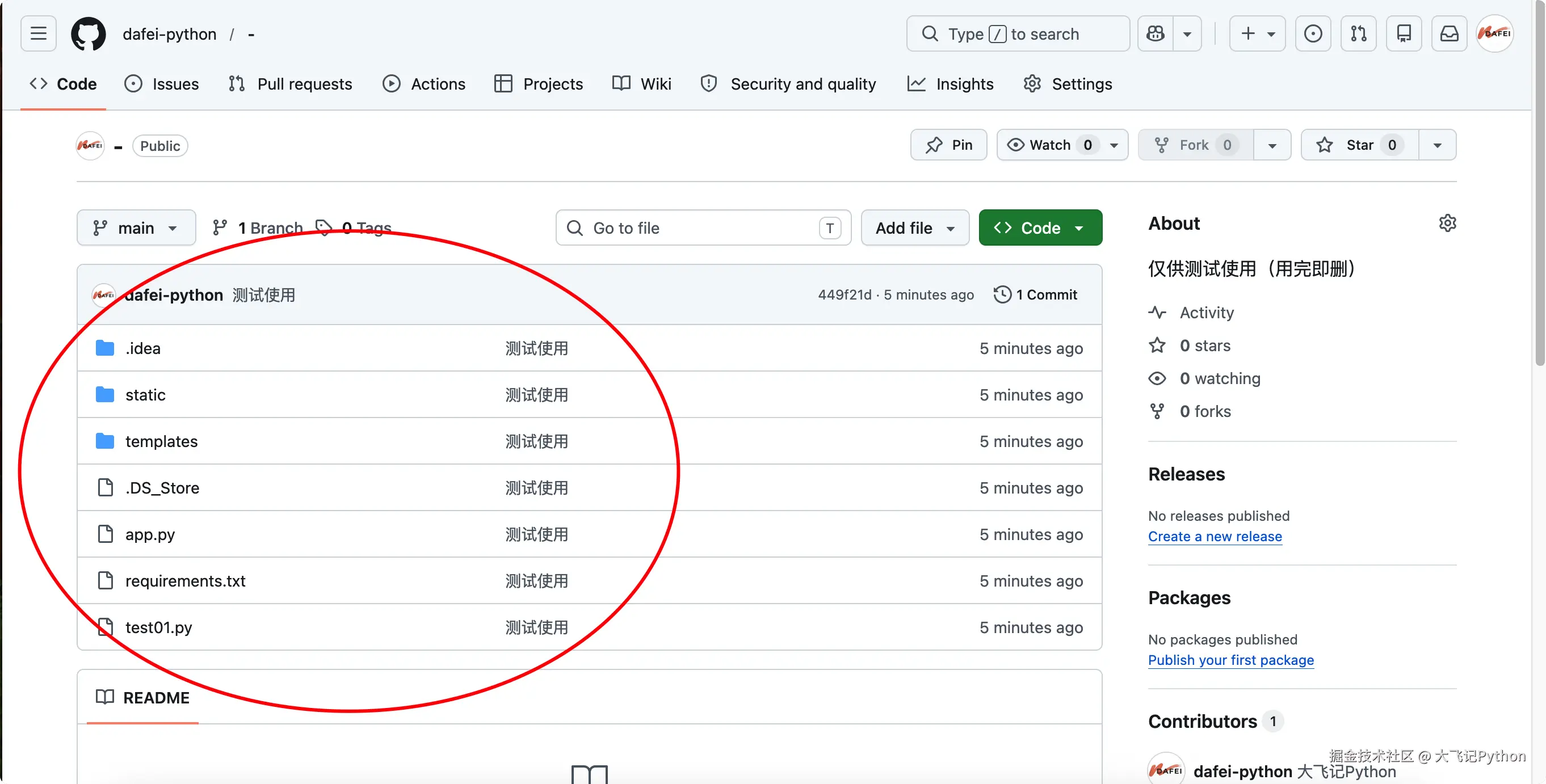Switch to the Pull requests tab

pyautogui.click(x=291, y=83)
